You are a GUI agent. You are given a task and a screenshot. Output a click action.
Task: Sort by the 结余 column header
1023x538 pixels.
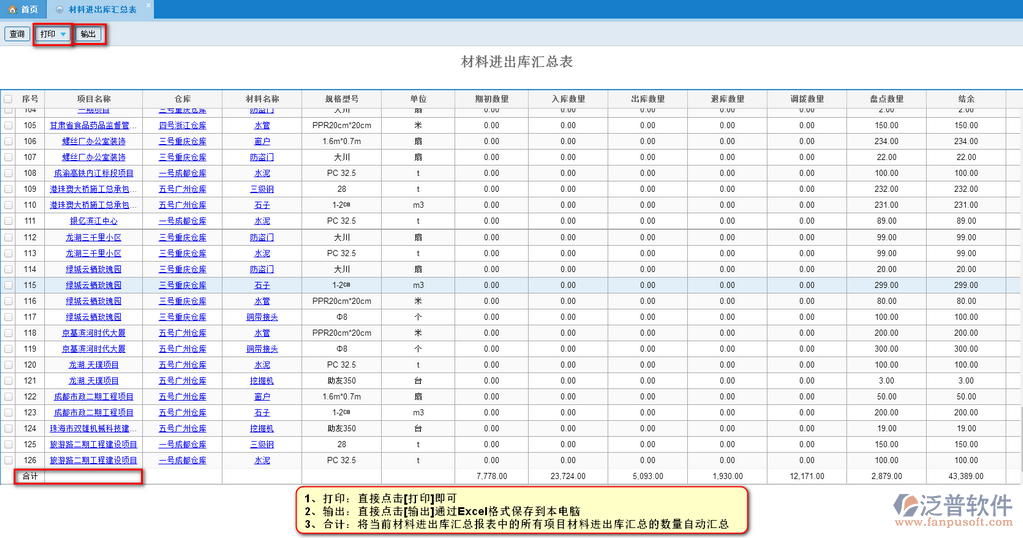coord(966,100)
